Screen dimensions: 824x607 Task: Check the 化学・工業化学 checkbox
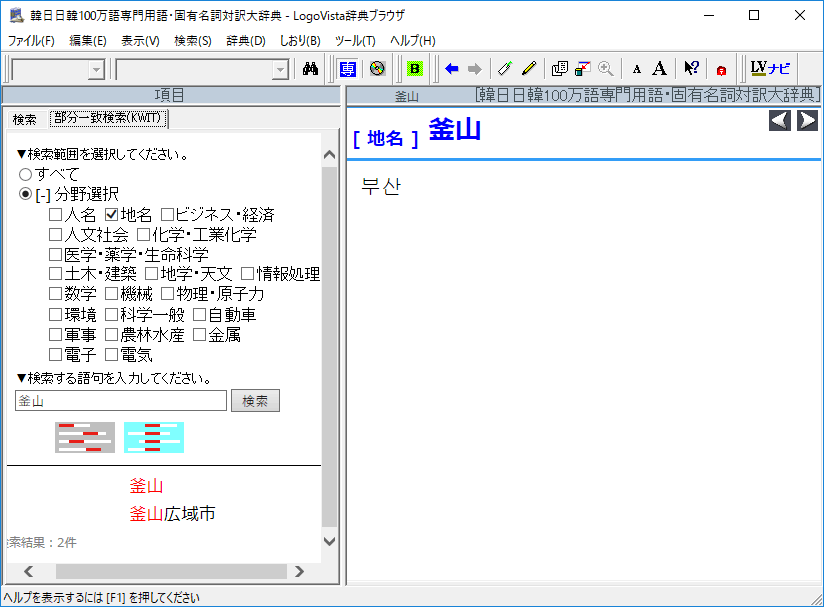[x=143, y=234]
